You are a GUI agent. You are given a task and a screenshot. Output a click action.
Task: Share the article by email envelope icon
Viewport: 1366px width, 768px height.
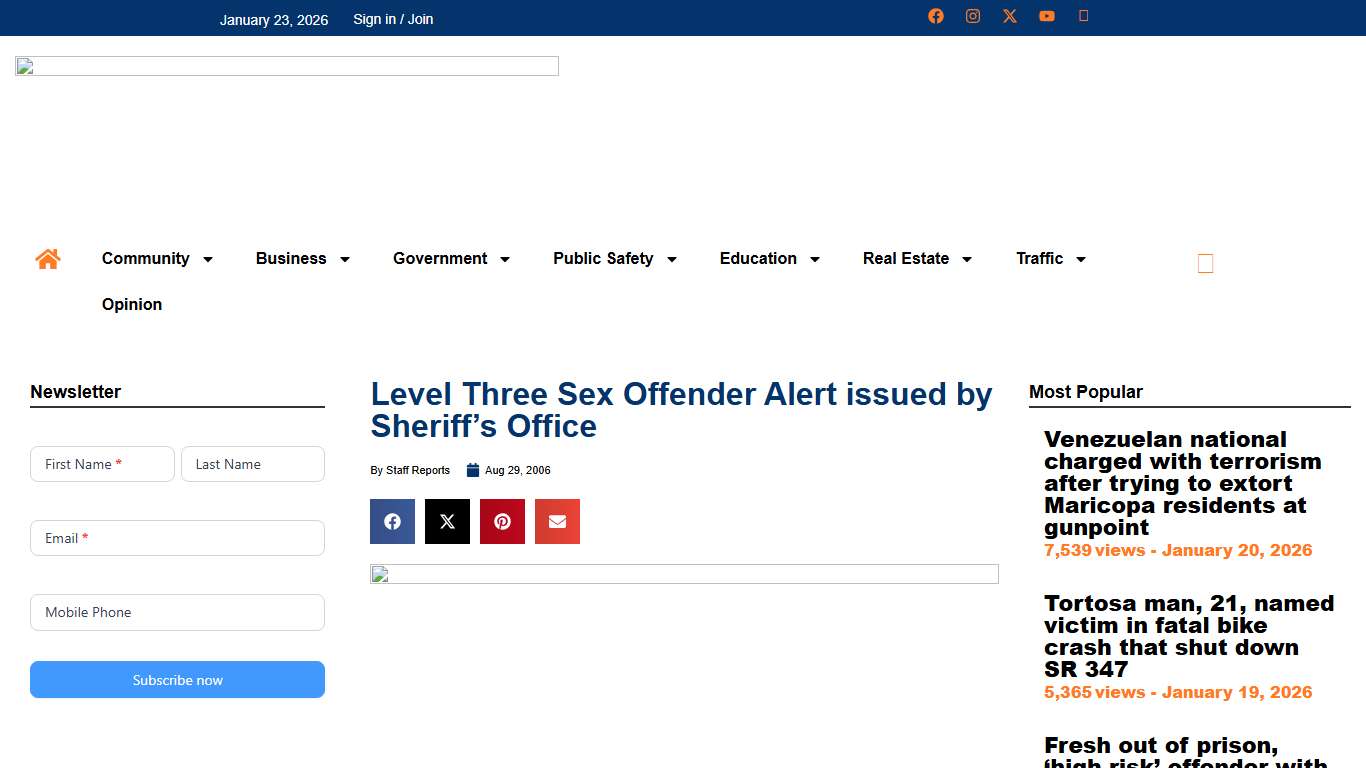(557, 521)
